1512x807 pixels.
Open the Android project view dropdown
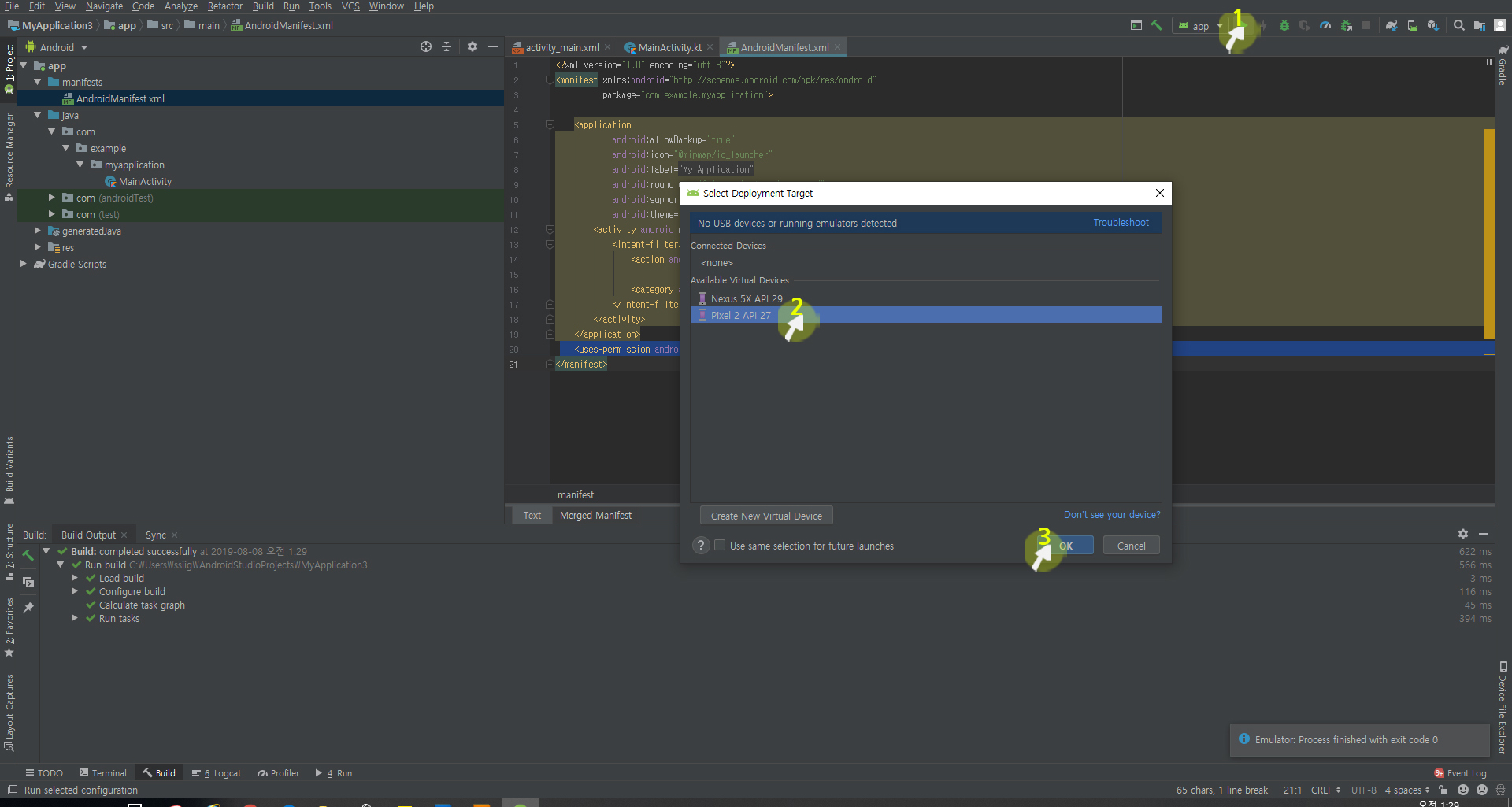(57, 47)
